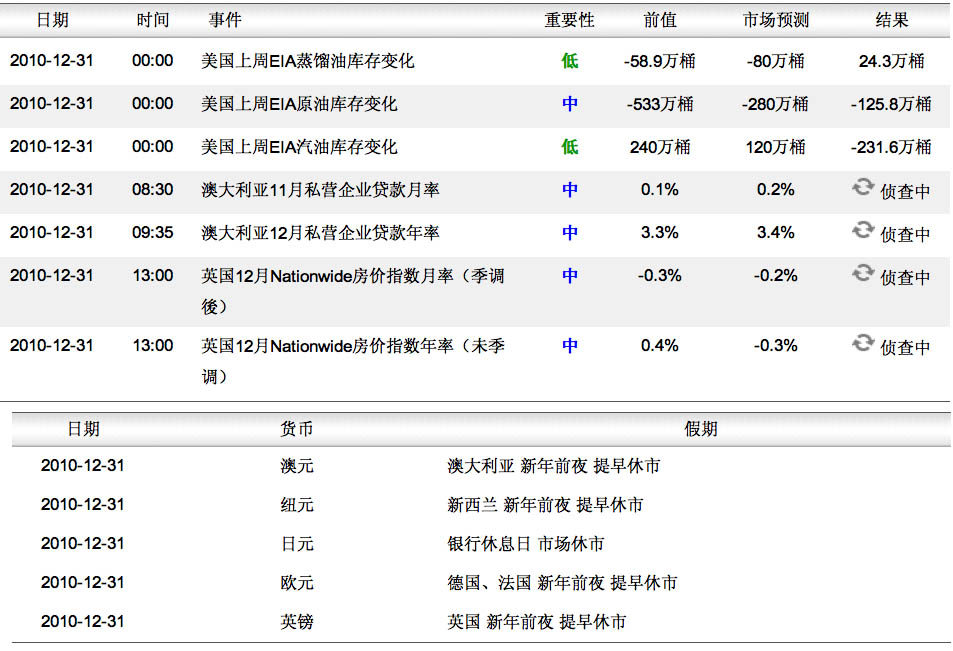Image resolution: width=953 pixels, height=651 pixels.
Task: Select event 澳大利亚11月私营企业贷款月率
Action: click(x=320, y=190)
